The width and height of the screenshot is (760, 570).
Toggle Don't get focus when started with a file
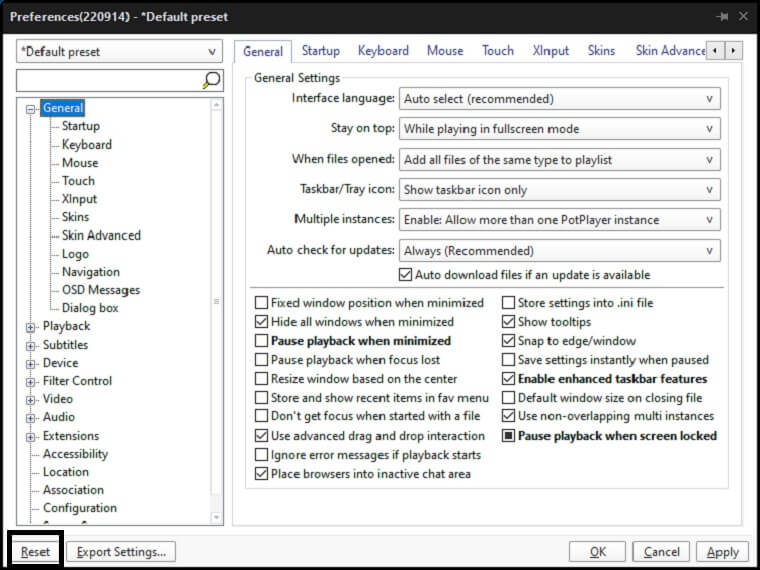[261, 416]
